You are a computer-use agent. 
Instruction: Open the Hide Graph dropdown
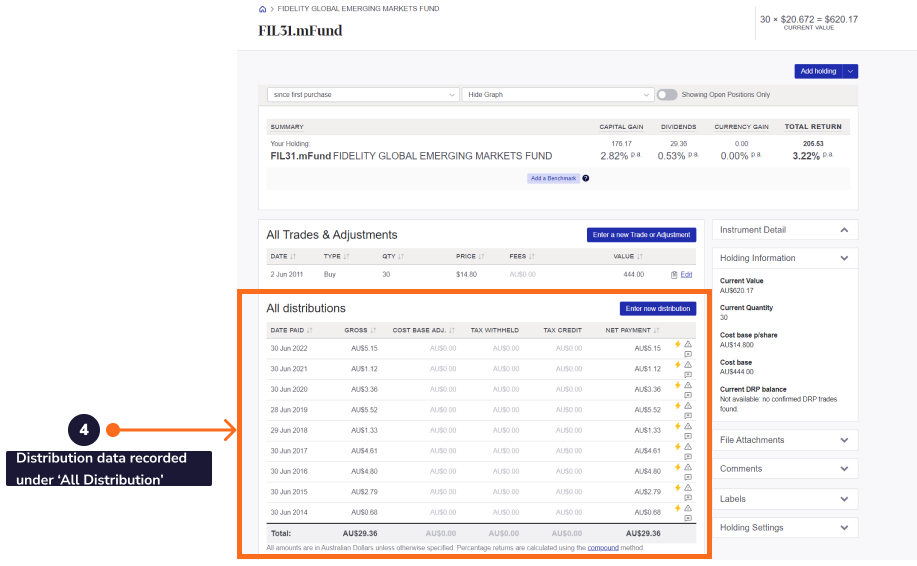click(x=557, y=95)
